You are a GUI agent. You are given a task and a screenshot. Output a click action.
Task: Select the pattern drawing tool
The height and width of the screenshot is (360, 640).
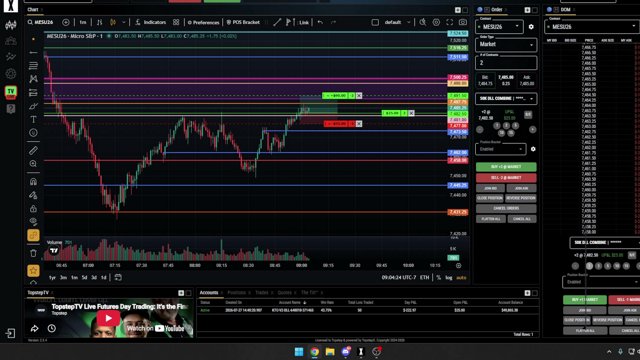pyautogui.click(x=33, y=79)
